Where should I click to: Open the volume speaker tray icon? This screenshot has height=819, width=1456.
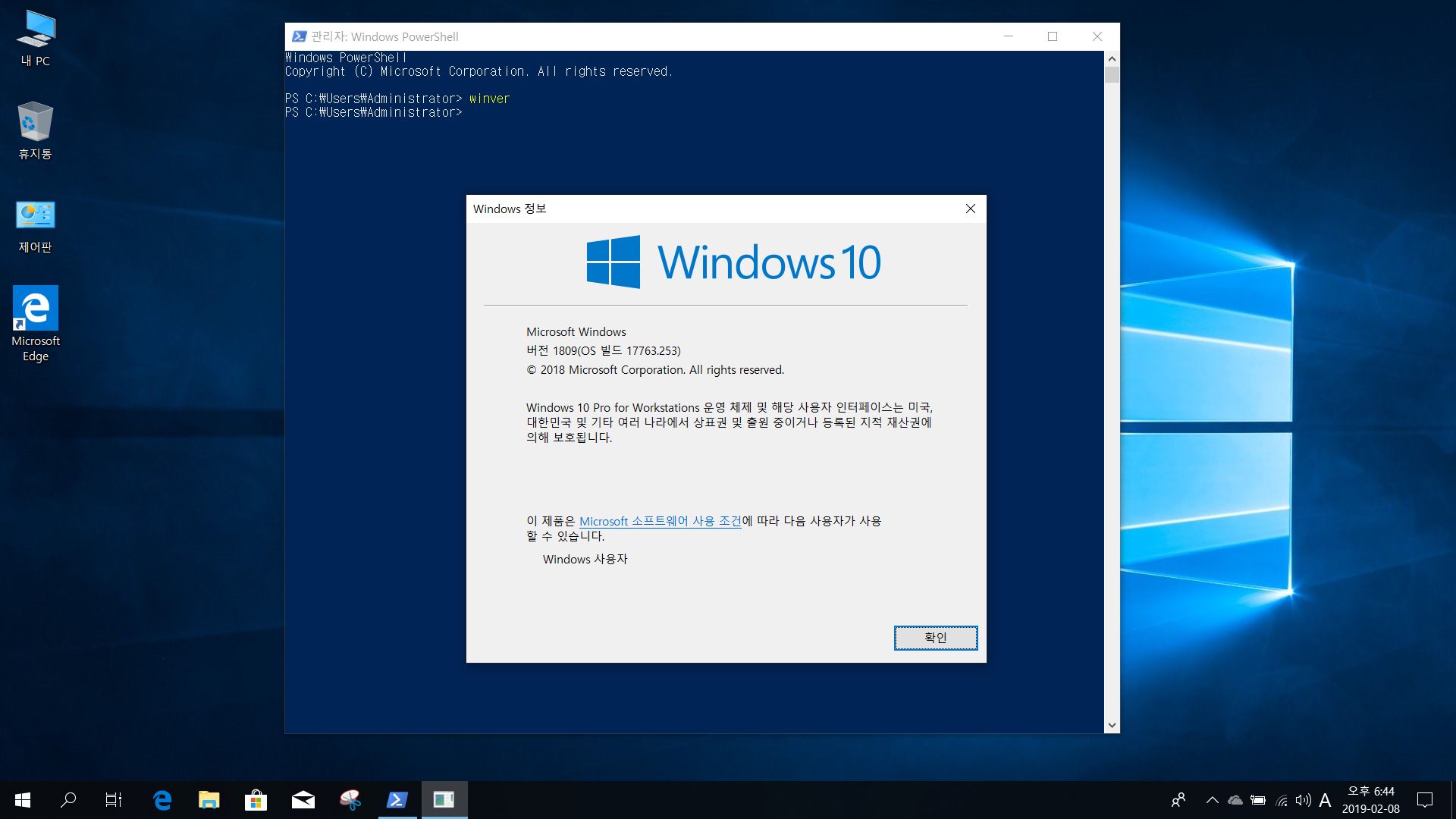1304,800
